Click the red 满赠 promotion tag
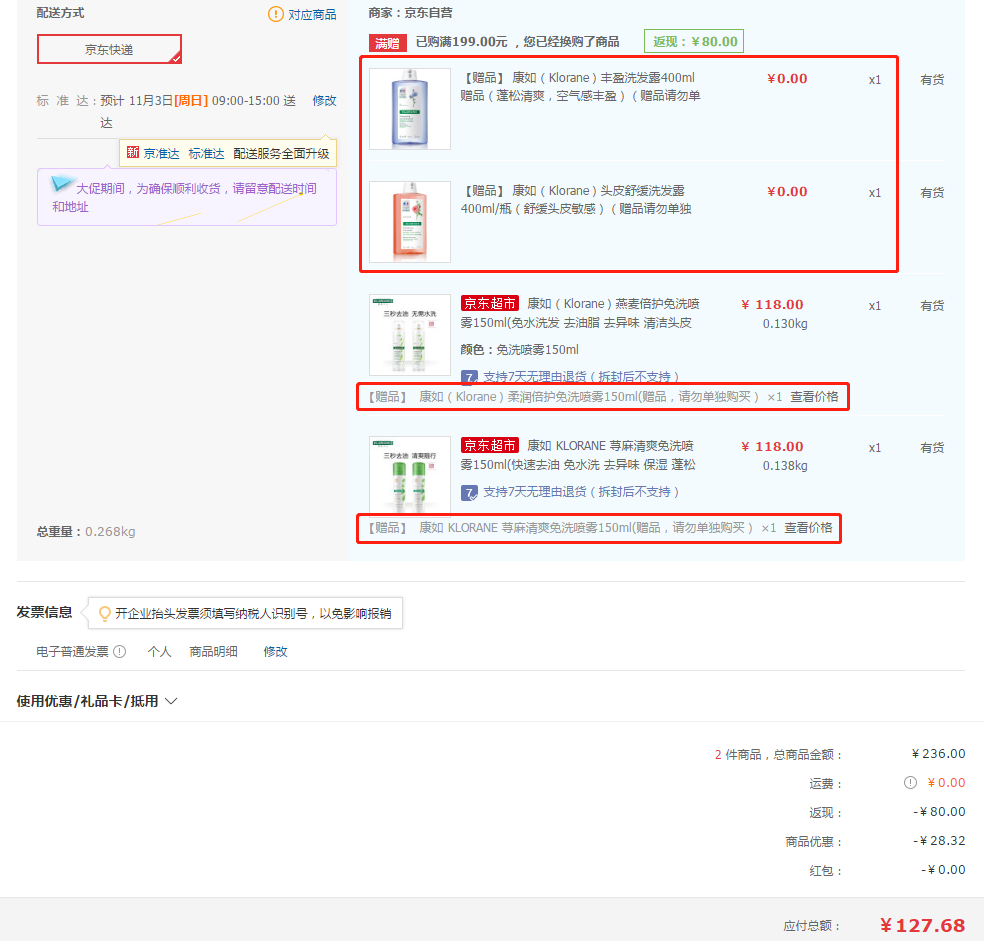The height and width of the screenshot is (941, 984). point(388,43)
